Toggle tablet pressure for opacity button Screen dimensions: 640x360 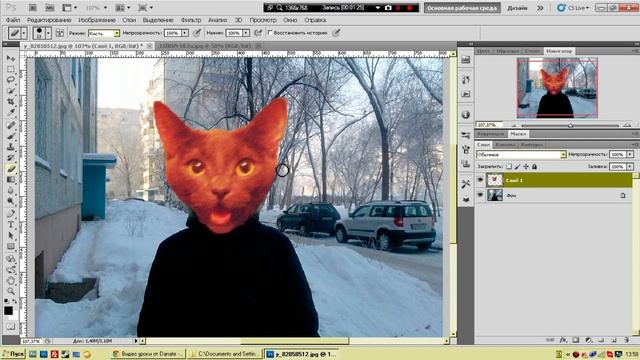pos(197,33)
